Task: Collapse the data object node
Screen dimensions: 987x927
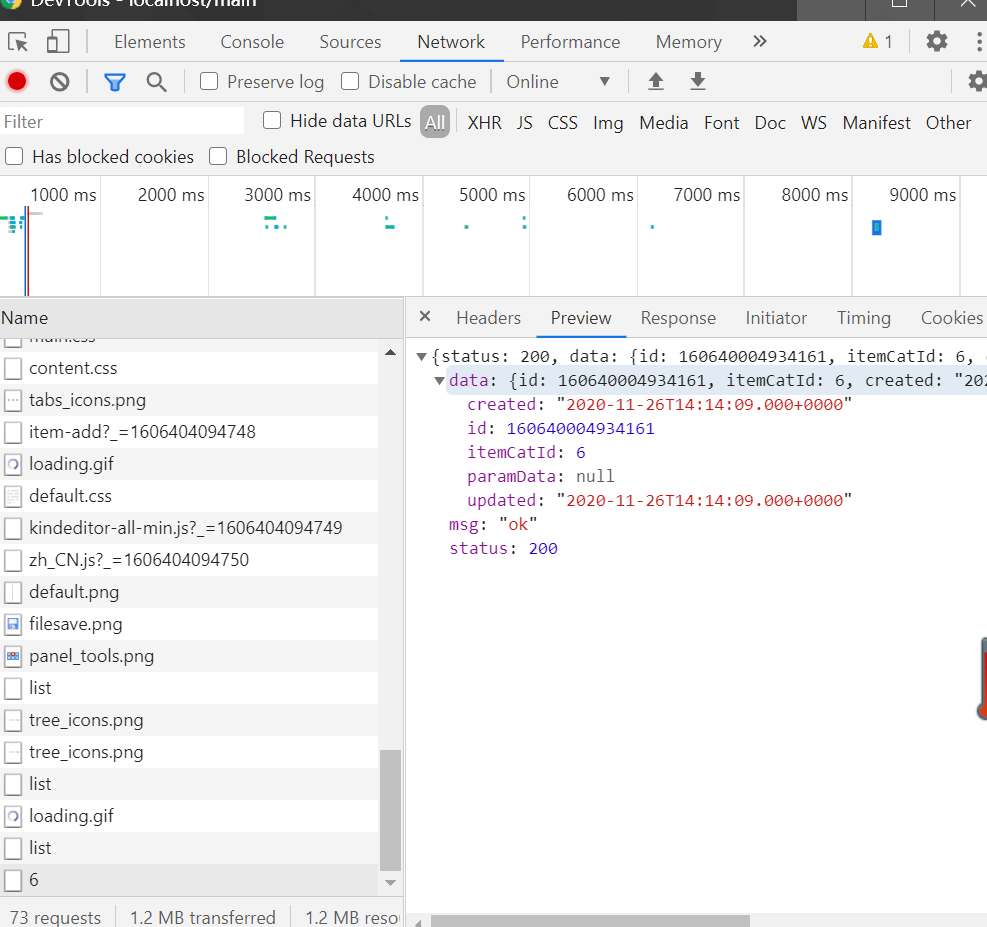Action: pos(439,381)
